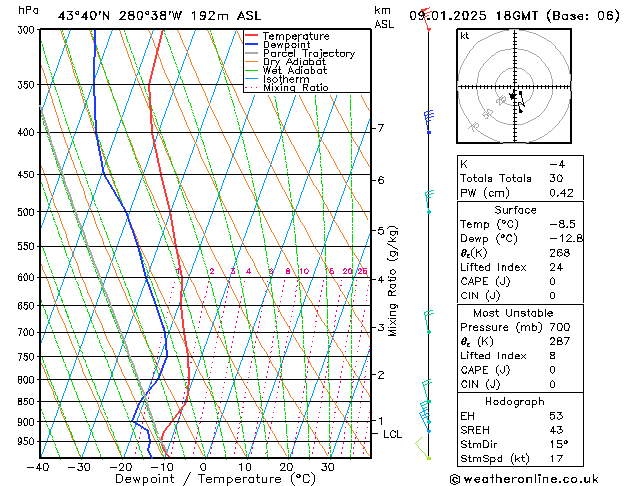Click the gray Parcel Trajectory legend line sample
Image resolution: width=629 pixels, height=486 pixels.
252,53
